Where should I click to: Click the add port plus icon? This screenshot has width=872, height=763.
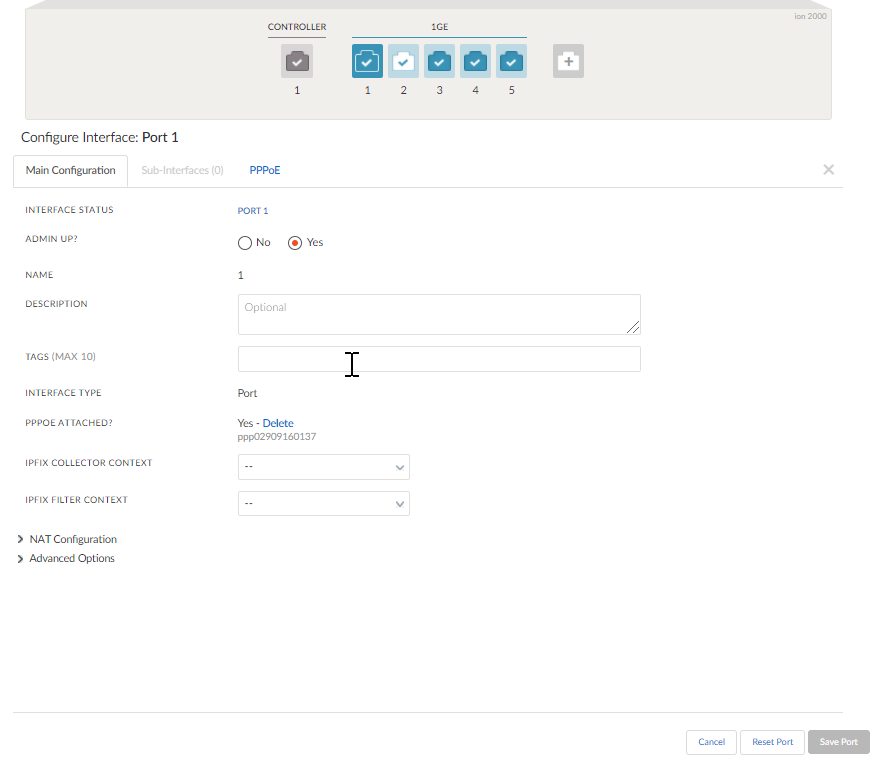click(x=568, y=61)
